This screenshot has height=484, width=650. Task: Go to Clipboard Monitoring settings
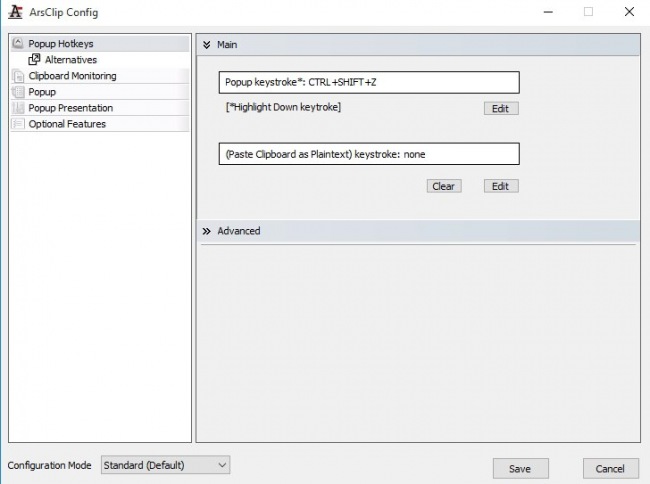pyautogui.click(x=100, y=76)
